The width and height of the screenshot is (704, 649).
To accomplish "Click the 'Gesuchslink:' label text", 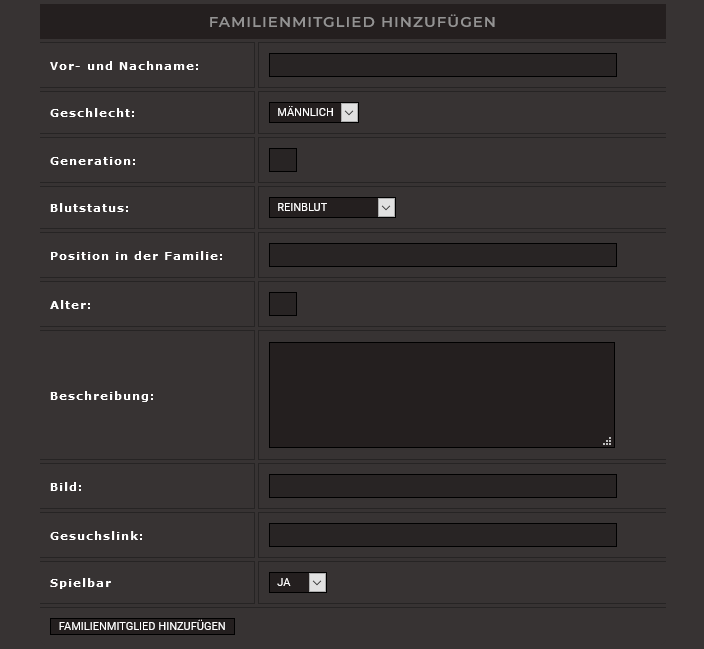I will coord(97,536).
